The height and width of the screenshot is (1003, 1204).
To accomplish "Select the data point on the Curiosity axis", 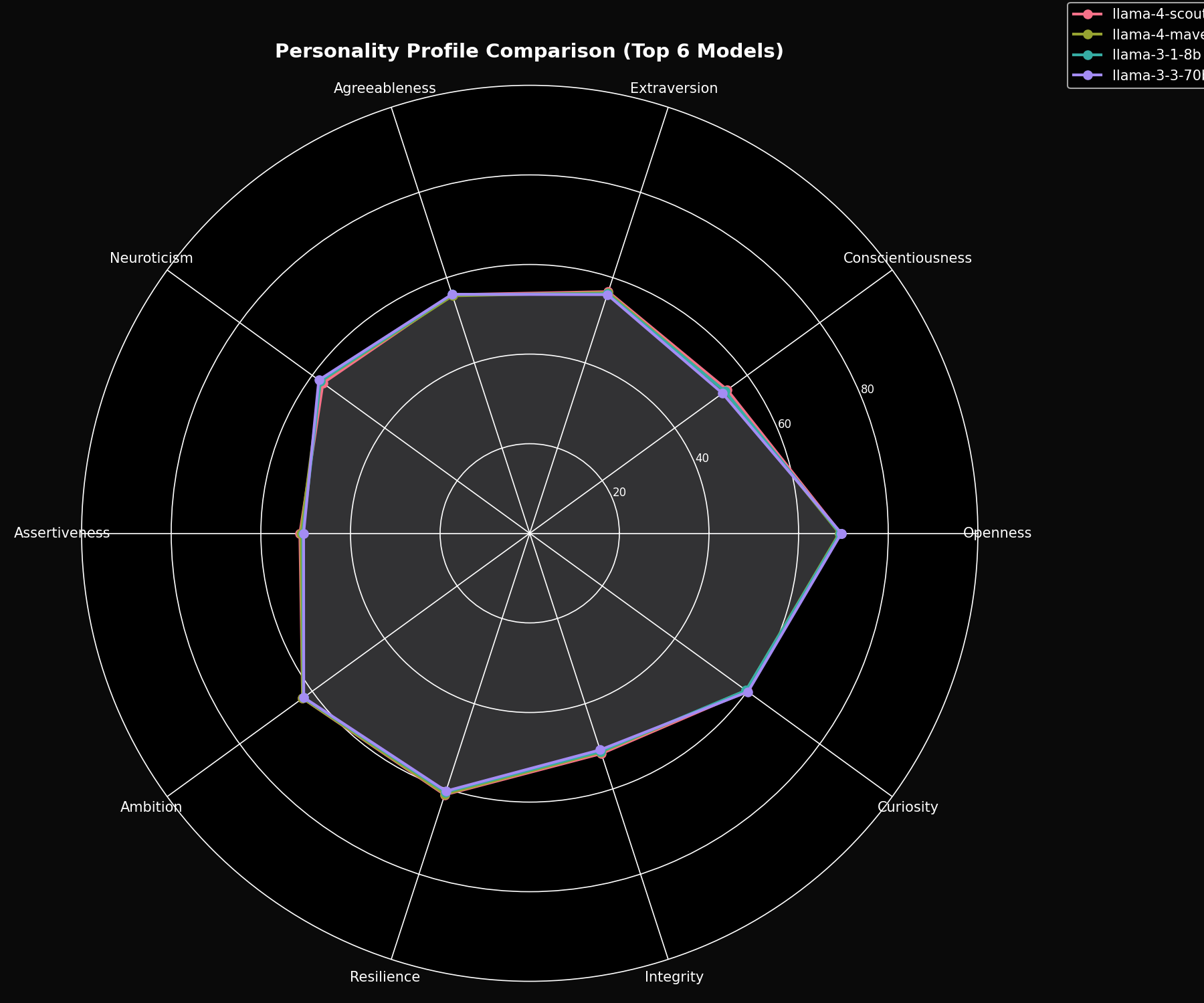I will tap(748, 693).
